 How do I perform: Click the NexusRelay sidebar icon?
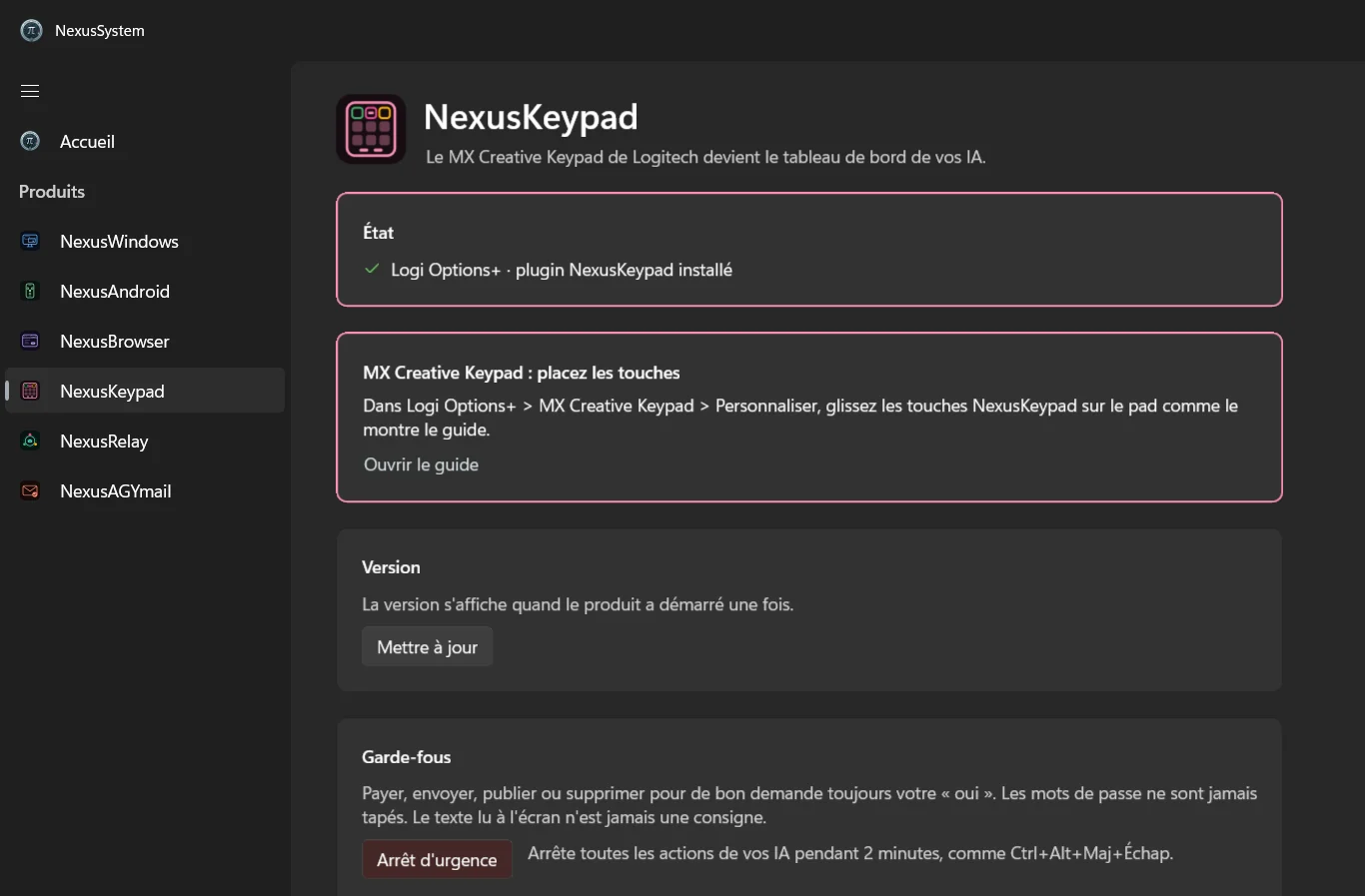31,441
